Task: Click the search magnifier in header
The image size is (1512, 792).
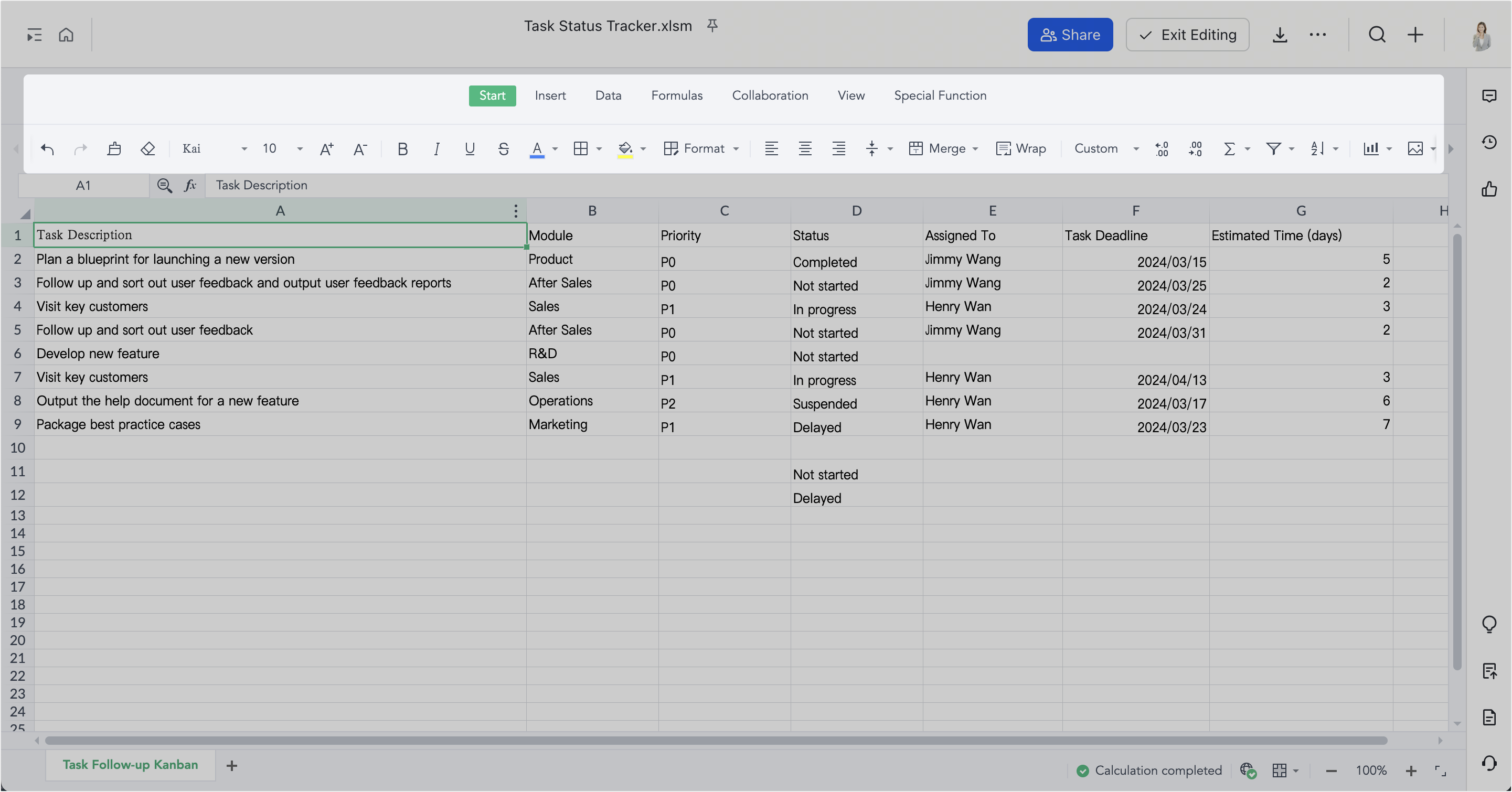Action: 1377,35
